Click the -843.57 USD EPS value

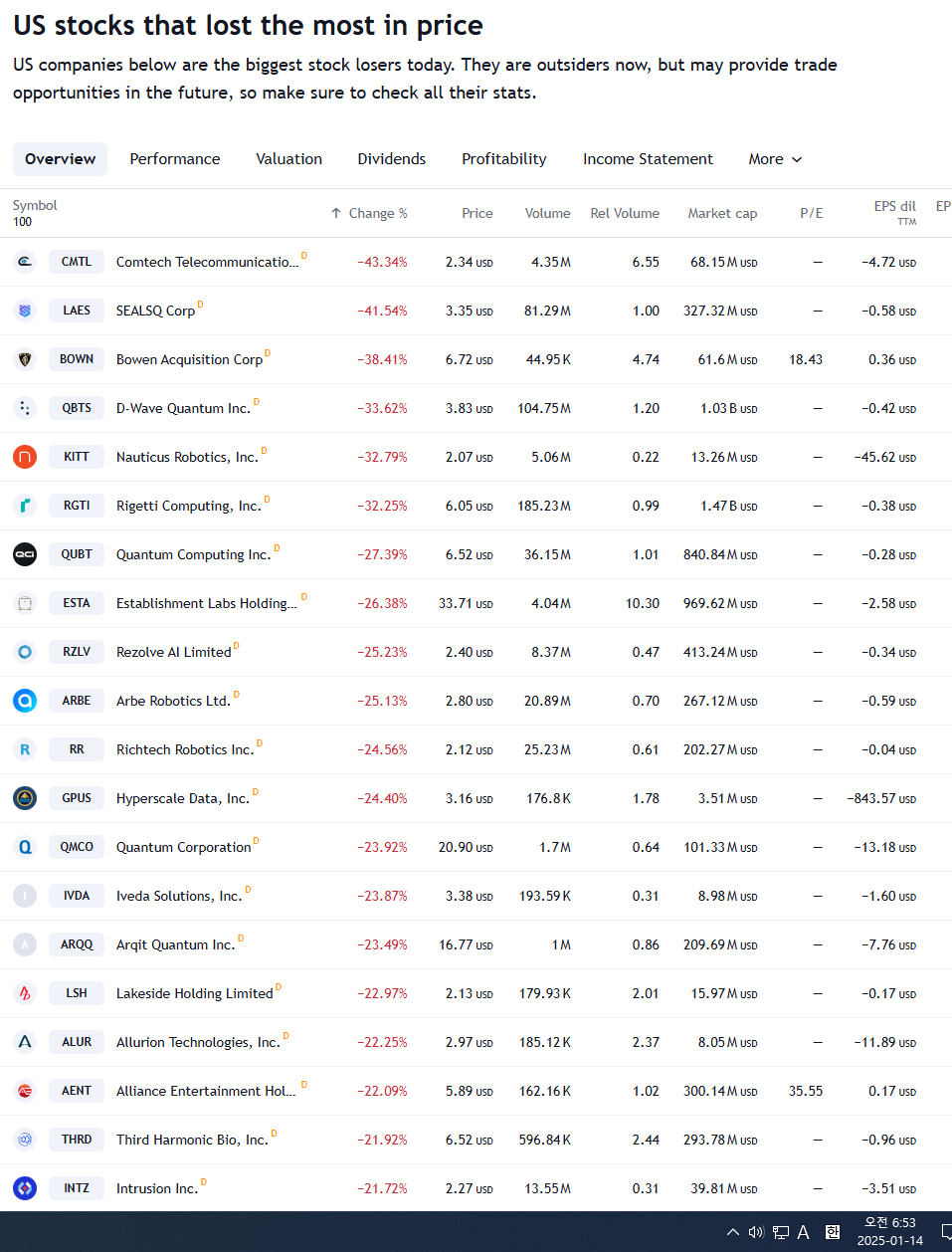click(x=881, y=799)
